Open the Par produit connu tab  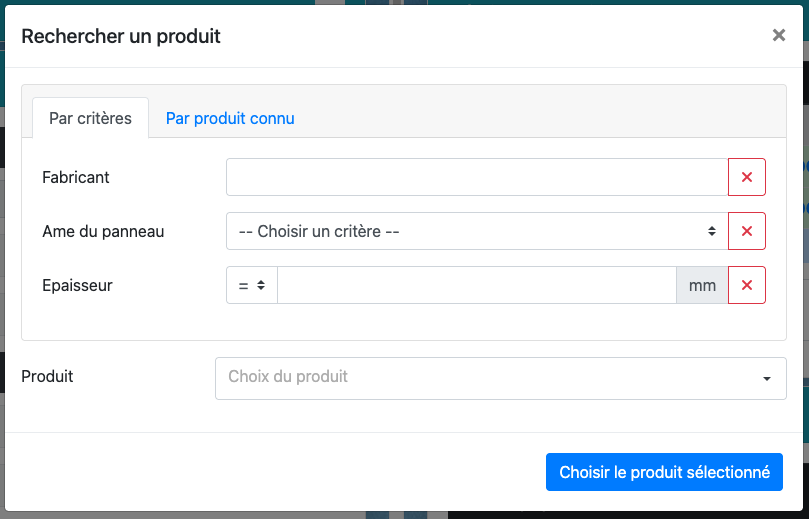[x=230, y=118]
